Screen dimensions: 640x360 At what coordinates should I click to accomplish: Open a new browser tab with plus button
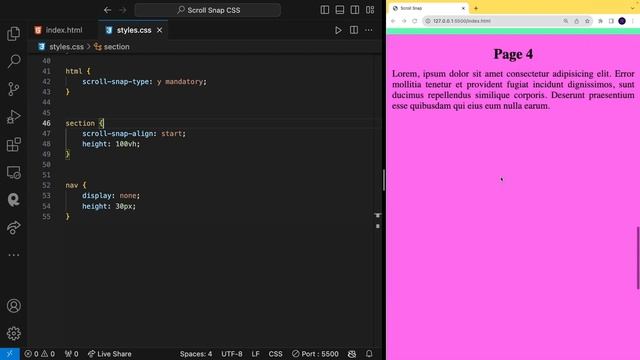coord(476,8)
